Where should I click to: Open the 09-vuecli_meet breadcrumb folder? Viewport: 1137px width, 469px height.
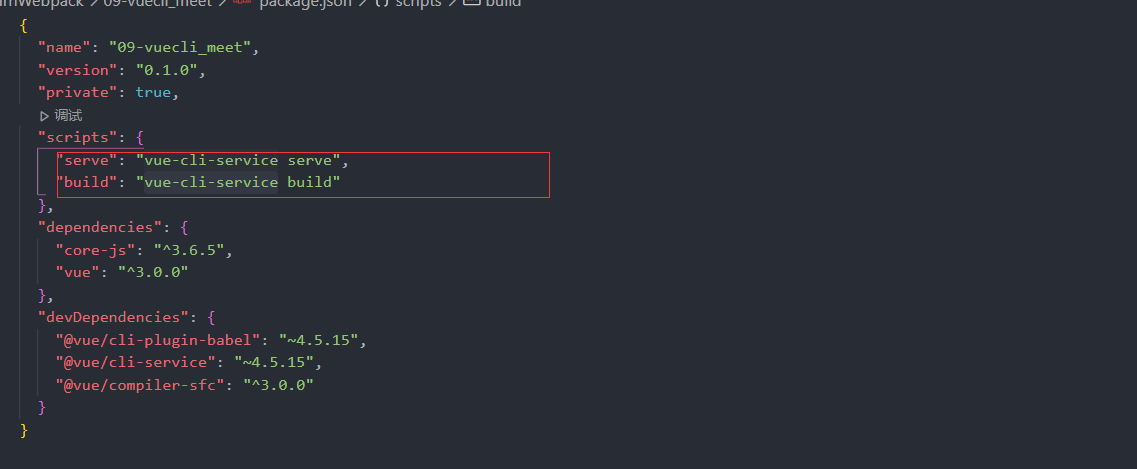click(x=158, y=3)
